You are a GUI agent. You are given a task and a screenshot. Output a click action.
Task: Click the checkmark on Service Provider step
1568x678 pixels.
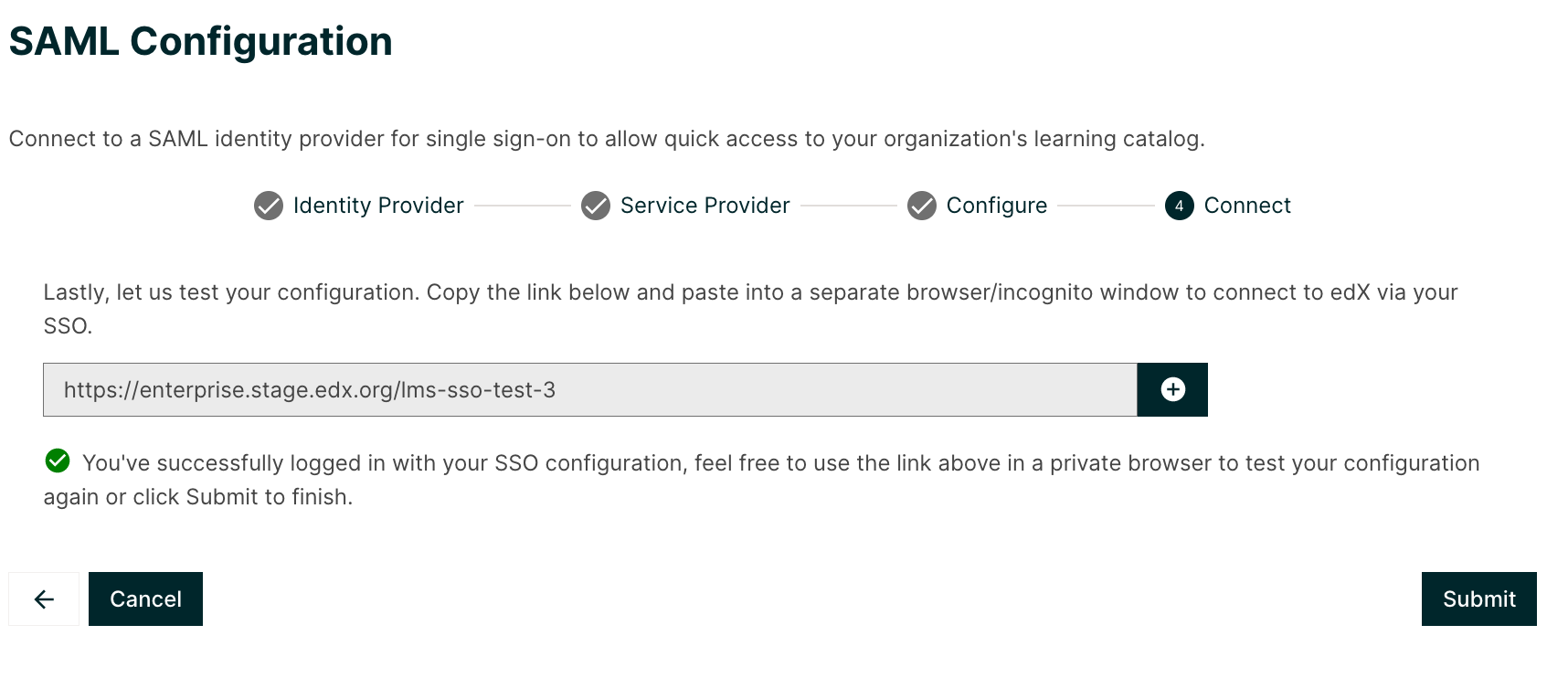click(x=595, y=206)
